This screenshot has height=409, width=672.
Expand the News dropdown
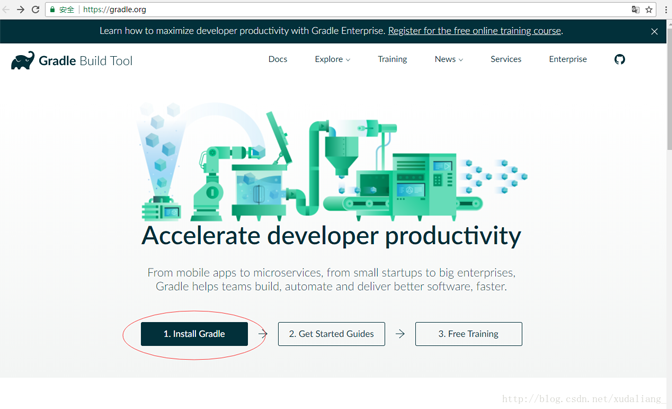[448, 59]
